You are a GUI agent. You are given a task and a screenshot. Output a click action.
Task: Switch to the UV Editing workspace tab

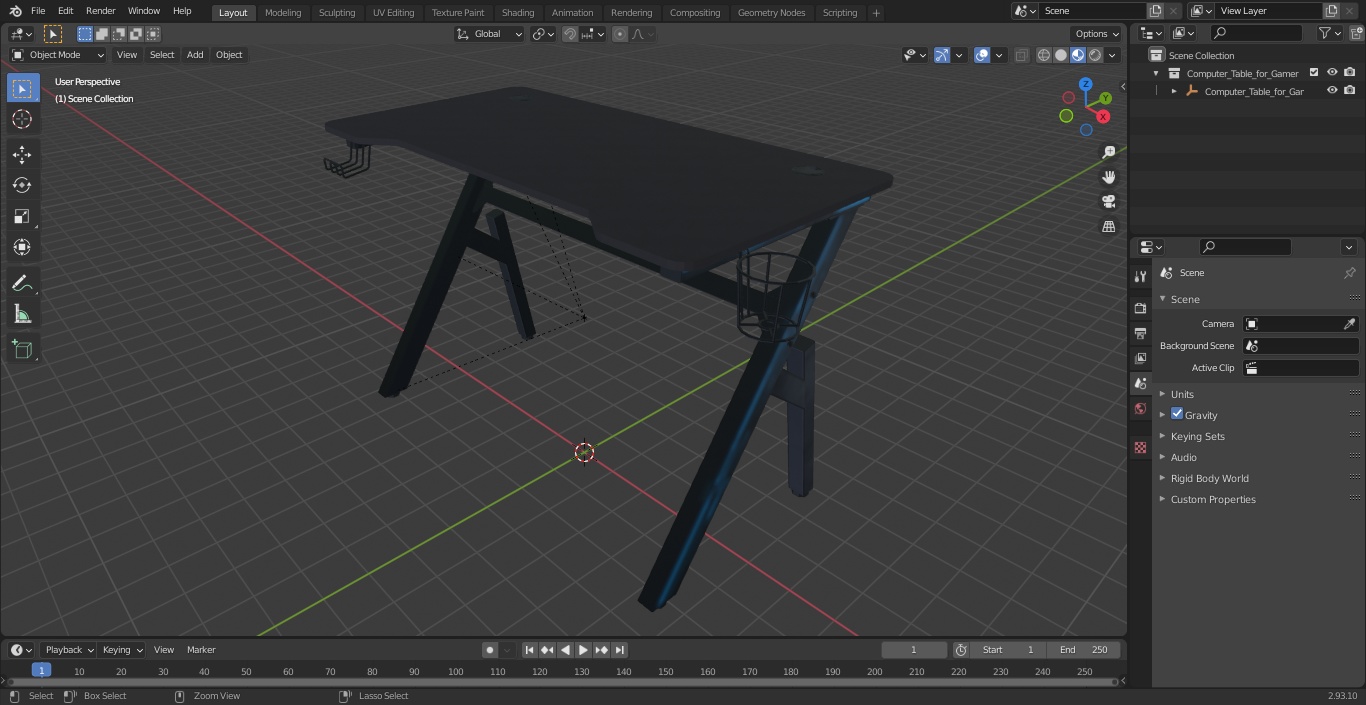[x=393, y=13]
